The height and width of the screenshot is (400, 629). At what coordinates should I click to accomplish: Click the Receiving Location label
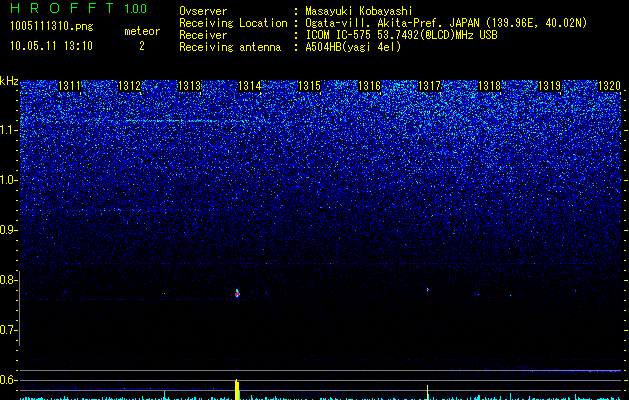coord(233,23)
